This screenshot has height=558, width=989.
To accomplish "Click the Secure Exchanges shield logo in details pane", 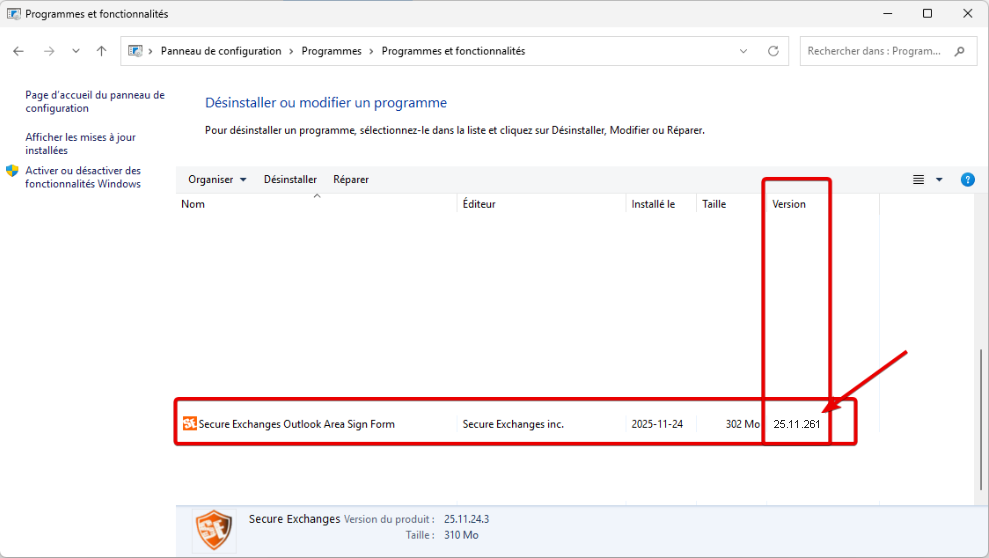I will 214,530.
